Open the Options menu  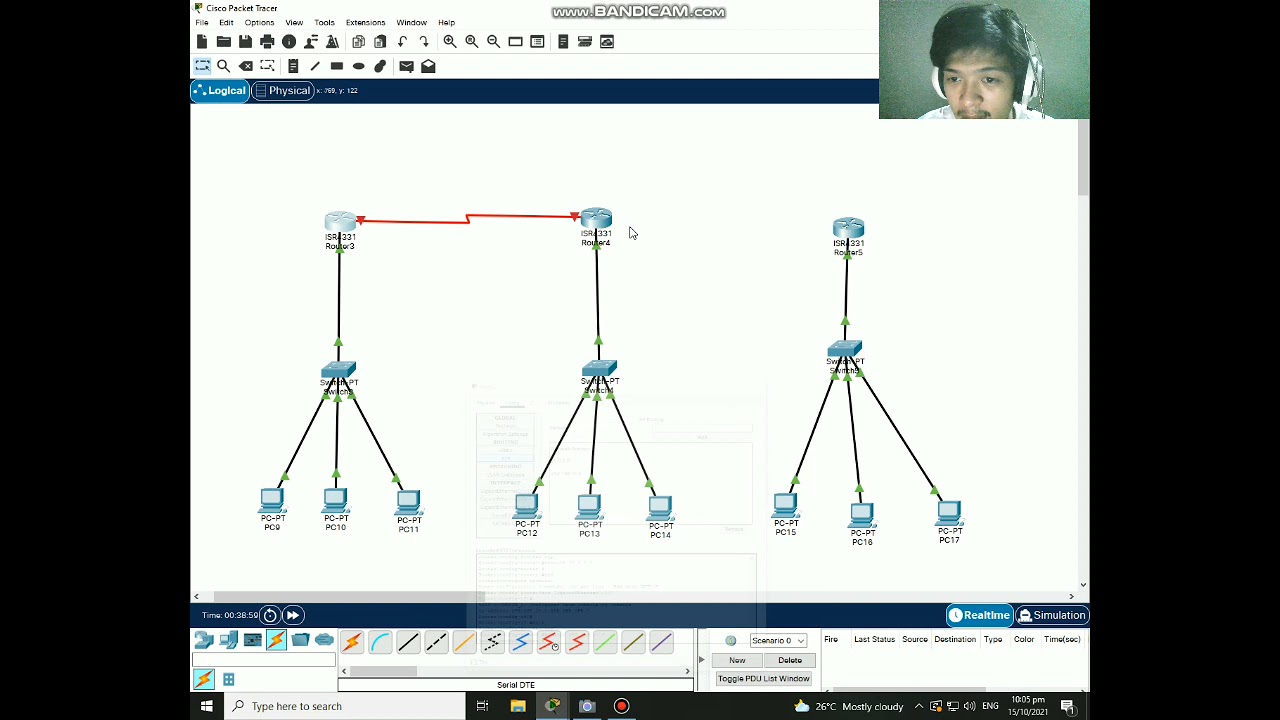[x=259, y=22]
